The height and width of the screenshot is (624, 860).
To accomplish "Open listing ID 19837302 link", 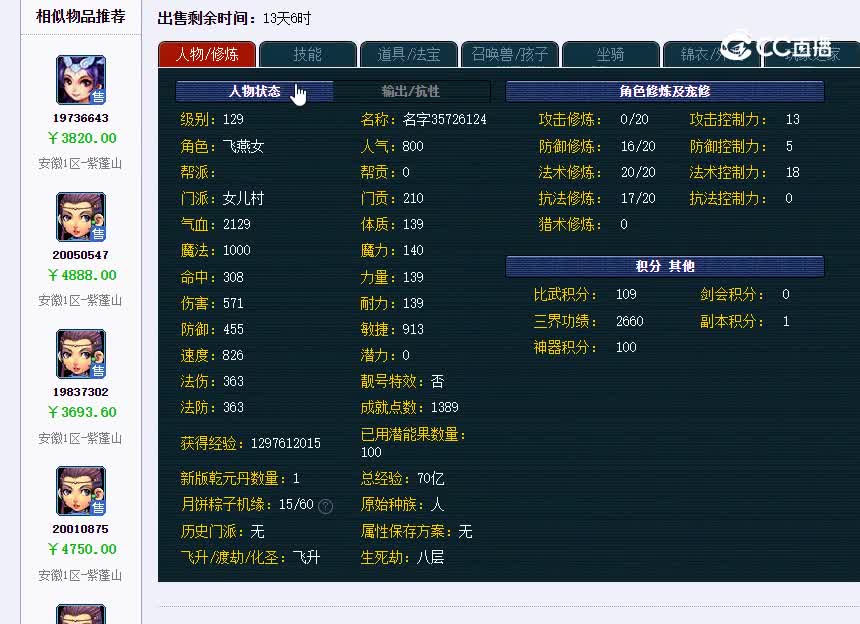I will pos(81,392).
